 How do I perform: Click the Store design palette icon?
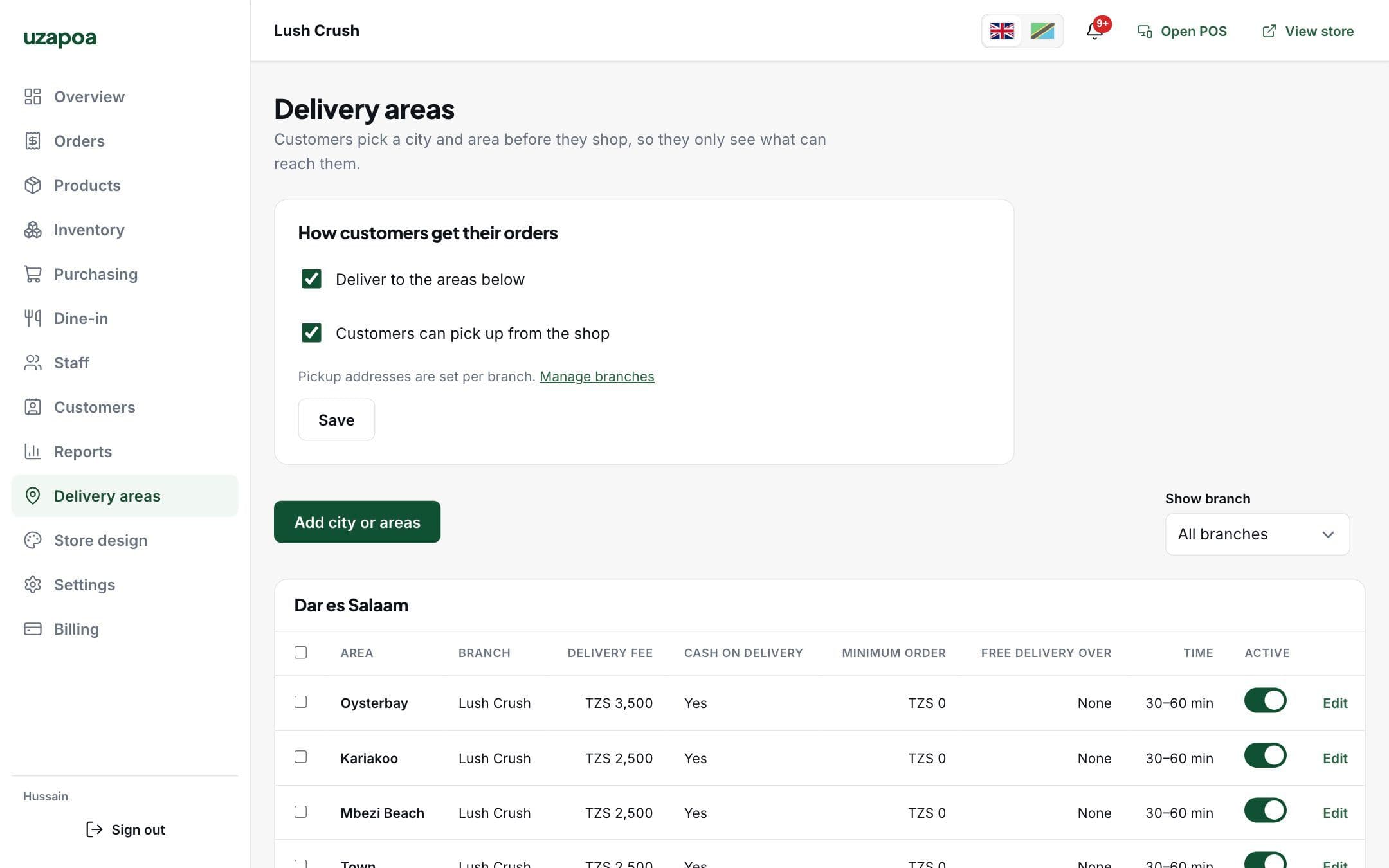point(33,540)
